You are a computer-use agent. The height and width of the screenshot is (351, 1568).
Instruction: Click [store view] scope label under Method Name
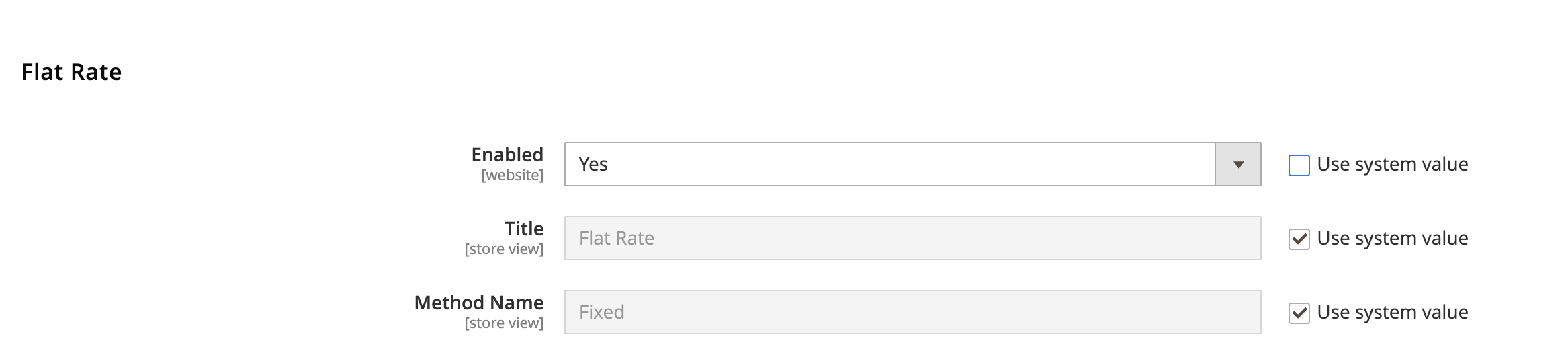(504, 323)
